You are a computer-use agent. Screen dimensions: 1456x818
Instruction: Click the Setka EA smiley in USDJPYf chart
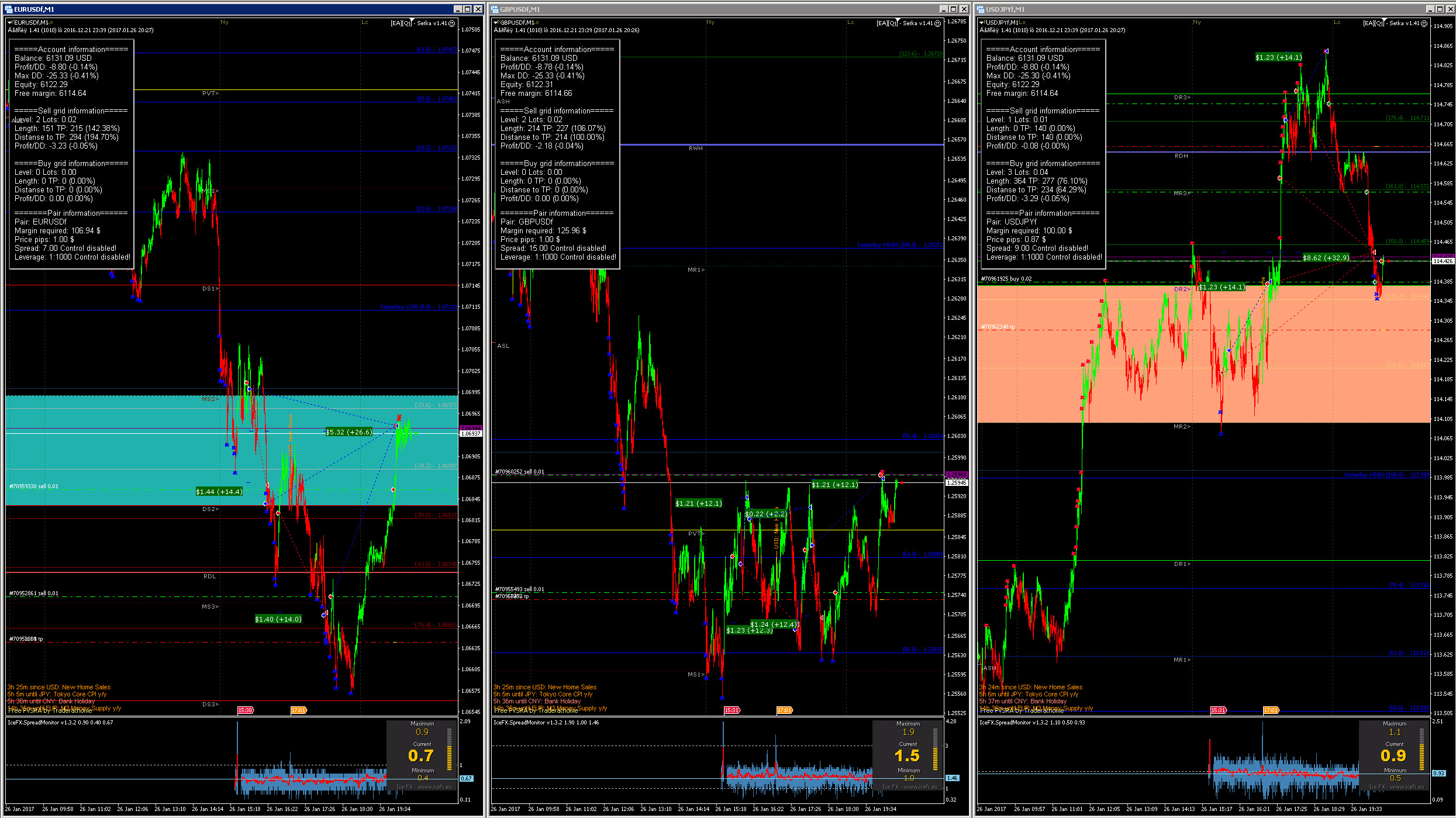point(1424,23)
